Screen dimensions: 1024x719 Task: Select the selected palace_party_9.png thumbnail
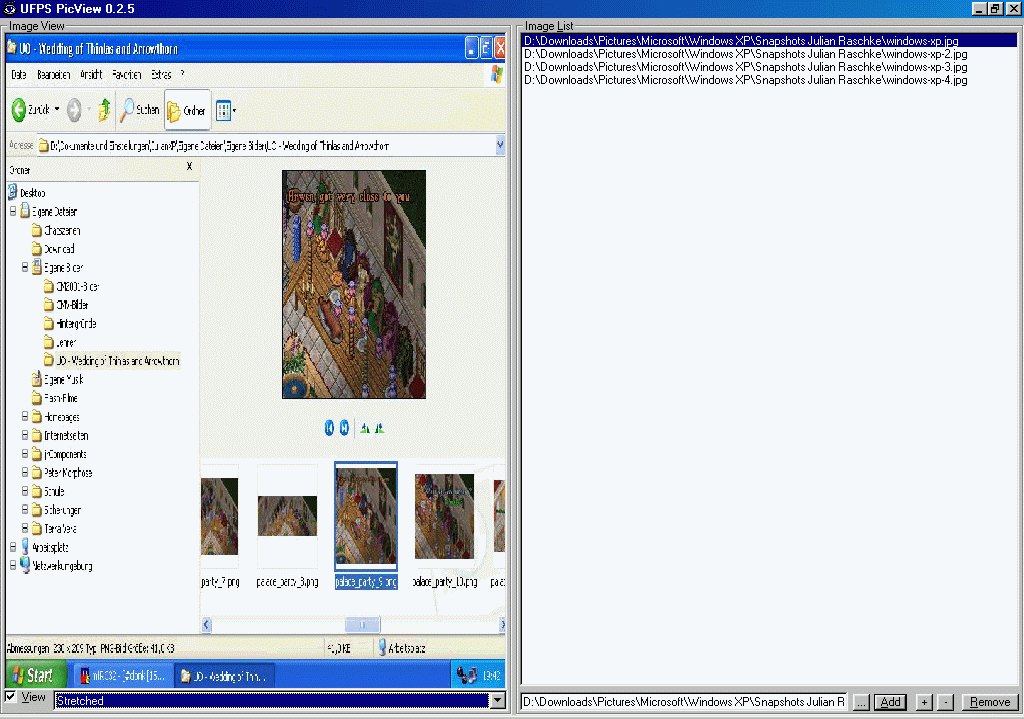(x=366, y=516)
